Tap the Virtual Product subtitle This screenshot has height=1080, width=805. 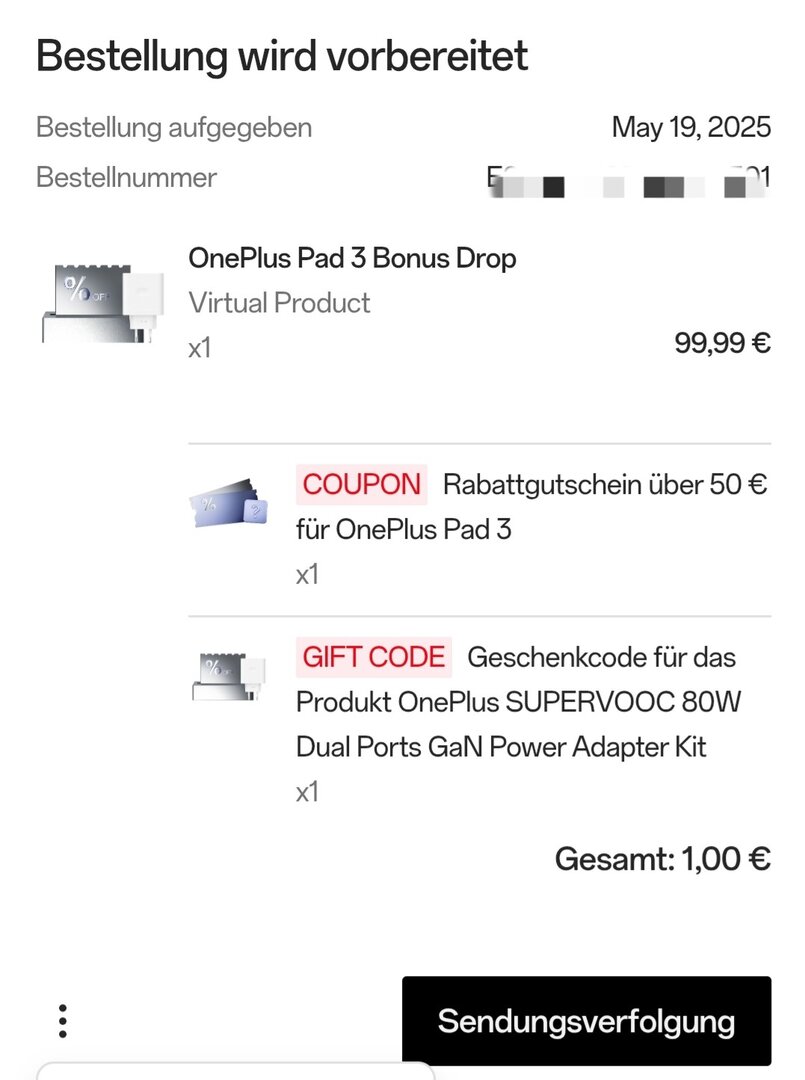280,303
